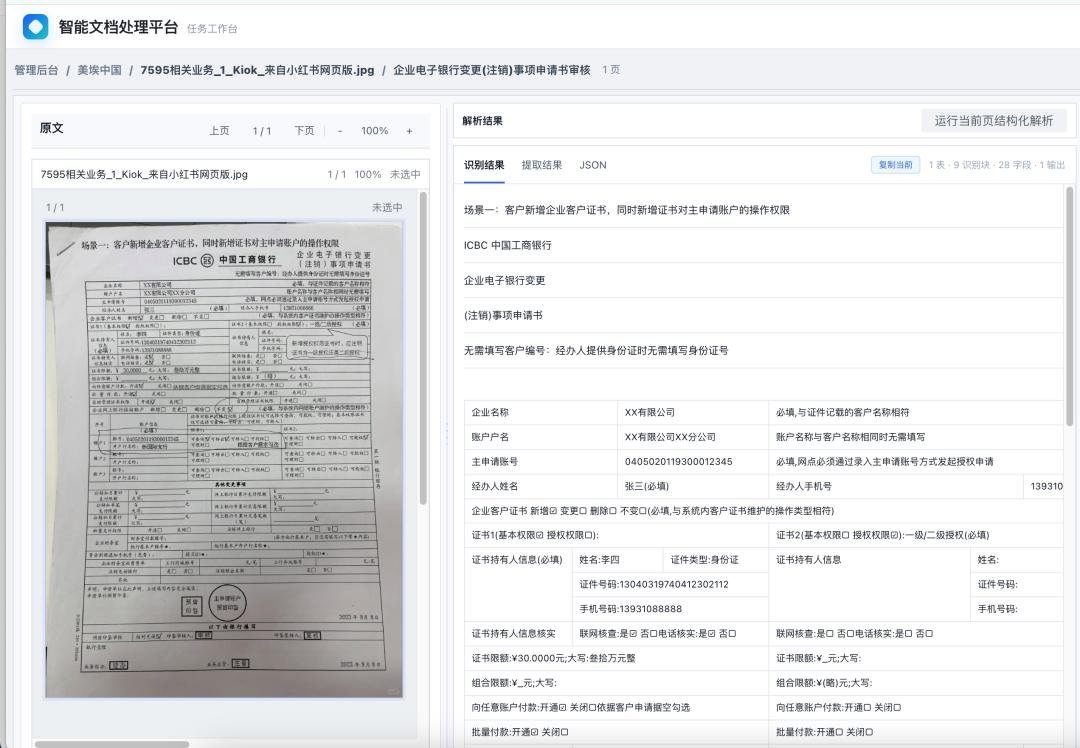Click account number 0405020119300012345 cell
1080x748 pixels.
[693, 461]
